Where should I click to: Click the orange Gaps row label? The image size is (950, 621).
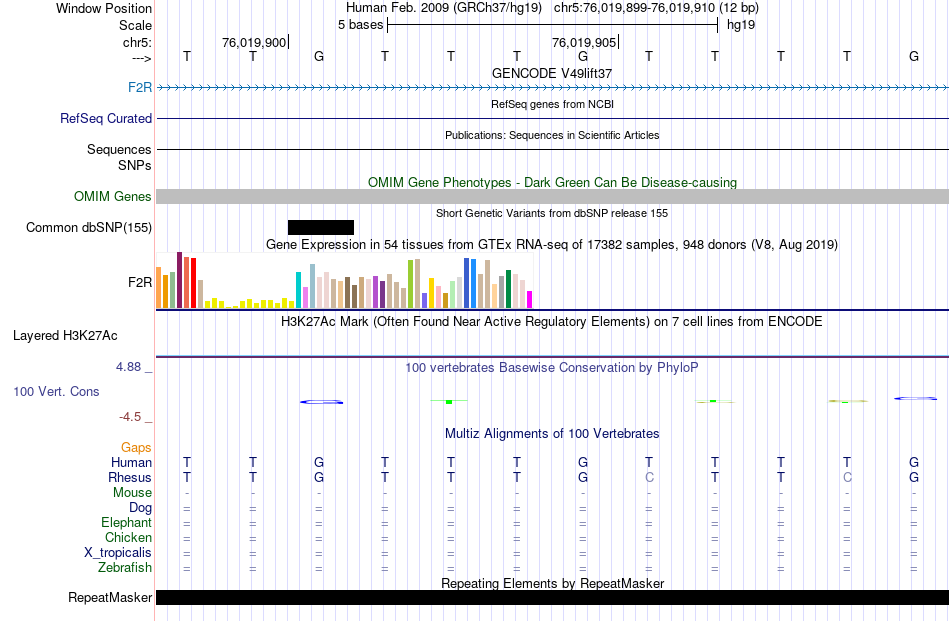pos(136,447)
